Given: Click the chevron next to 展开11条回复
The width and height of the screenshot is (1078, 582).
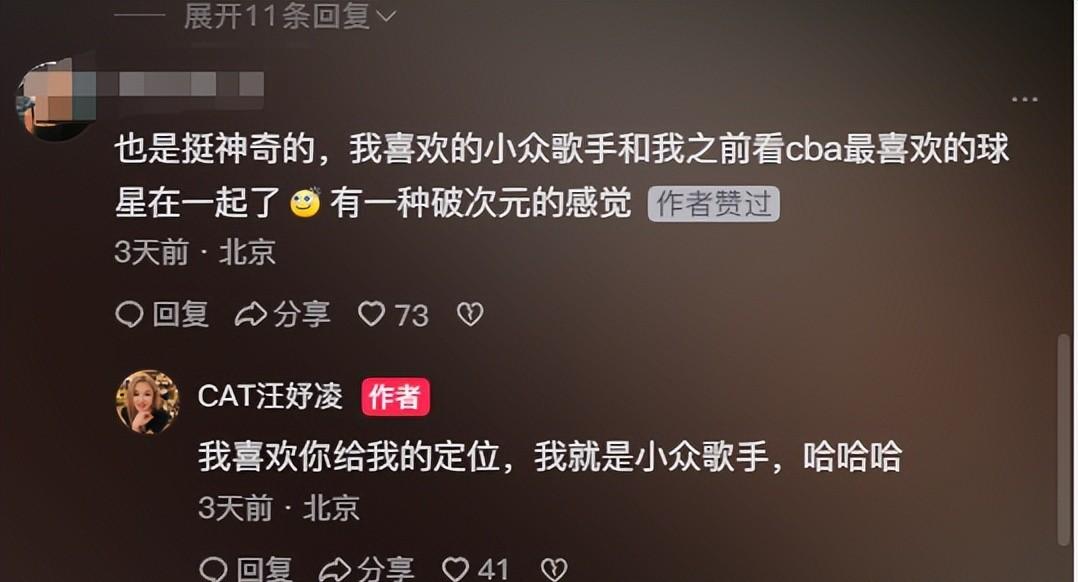Looking at the screenshot, I should pyautogui.click(x=386, y=16).
